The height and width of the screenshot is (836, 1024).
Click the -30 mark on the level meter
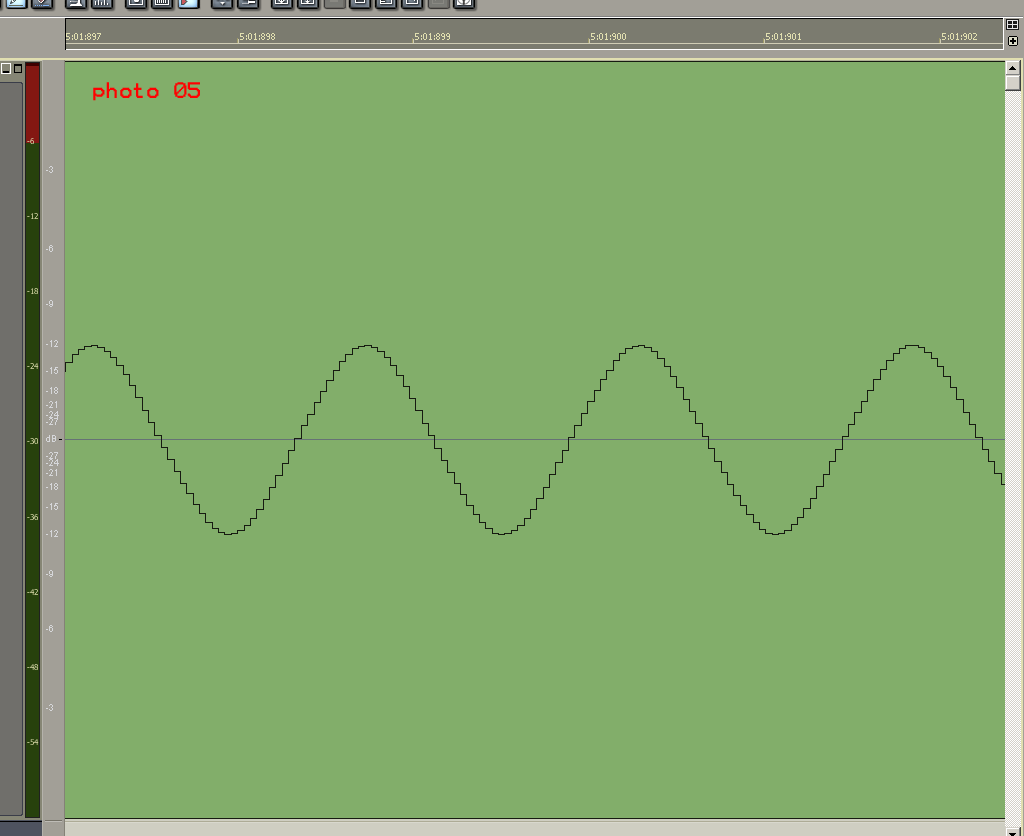(x=32, y=441)
